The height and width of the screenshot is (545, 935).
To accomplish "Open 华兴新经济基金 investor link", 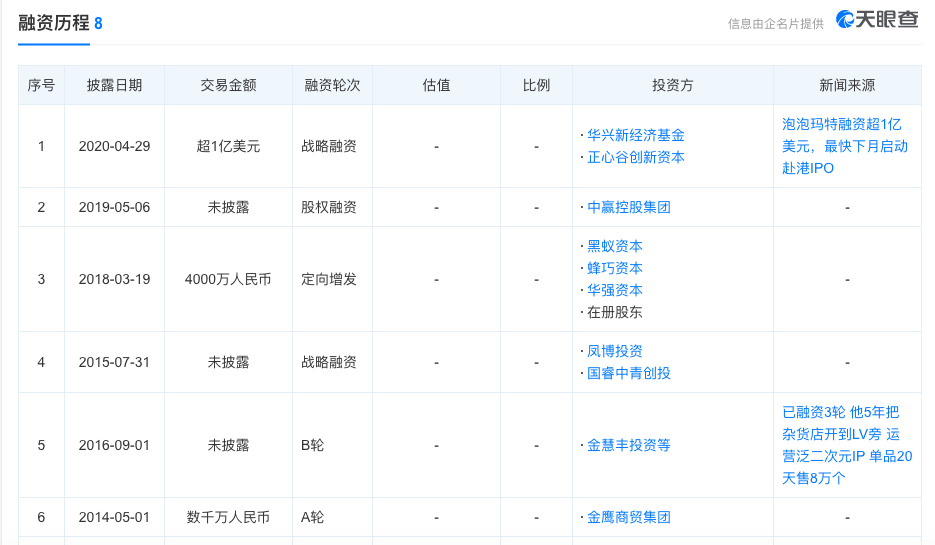I will (636, 135).
